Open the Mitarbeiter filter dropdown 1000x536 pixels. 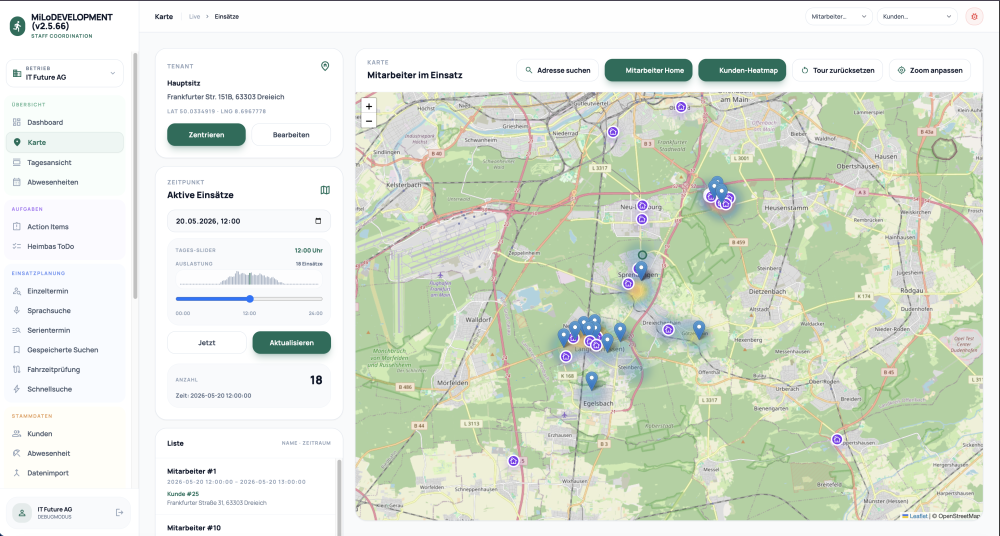point(839,17)
